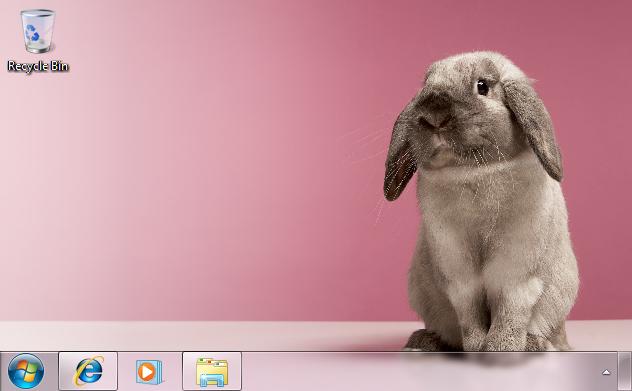Click the rabbit's dark eye
The image size is (632, 391).
point(482,87)
